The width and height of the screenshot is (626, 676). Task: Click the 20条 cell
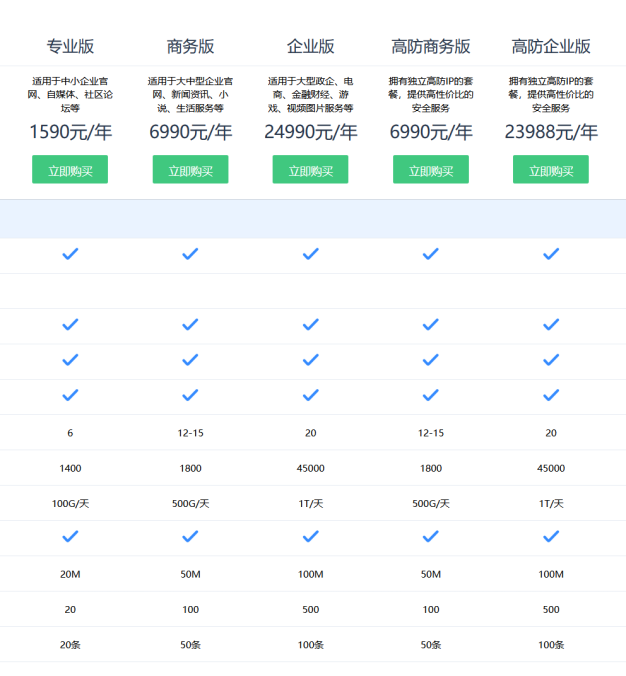coord(70,645)
